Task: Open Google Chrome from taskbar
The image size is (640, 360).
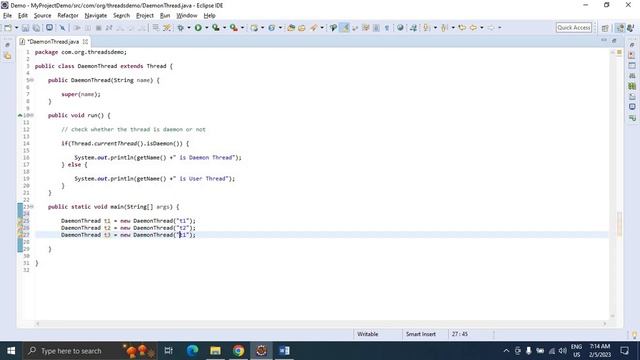Action: pyautogui.click(x=238, y=351)
